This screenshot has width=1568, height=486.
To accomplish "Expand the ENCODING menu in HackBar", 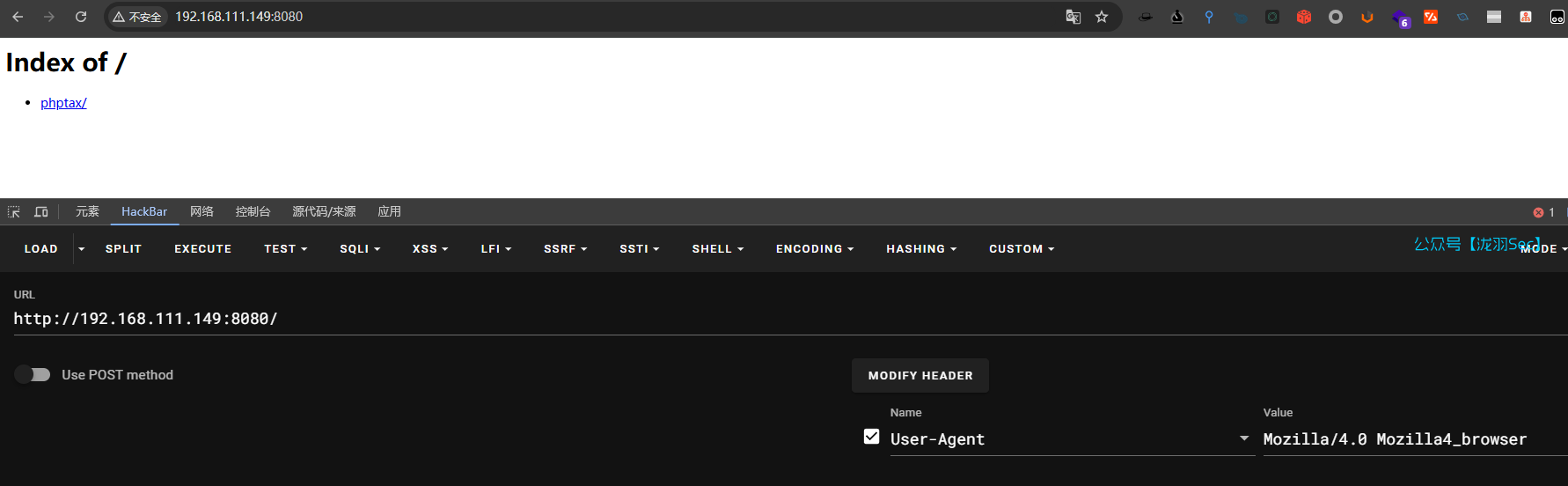I will (815, 249).
